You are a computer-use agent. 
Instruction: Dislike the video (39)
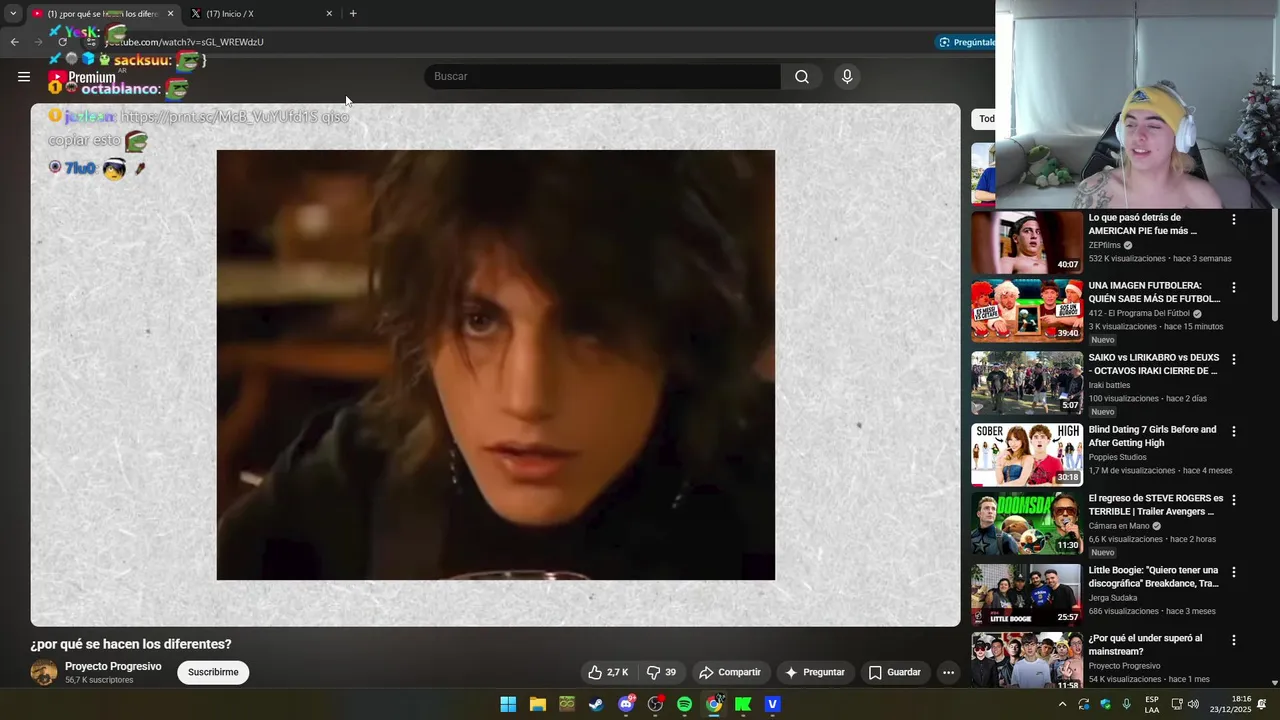point(662,672)
